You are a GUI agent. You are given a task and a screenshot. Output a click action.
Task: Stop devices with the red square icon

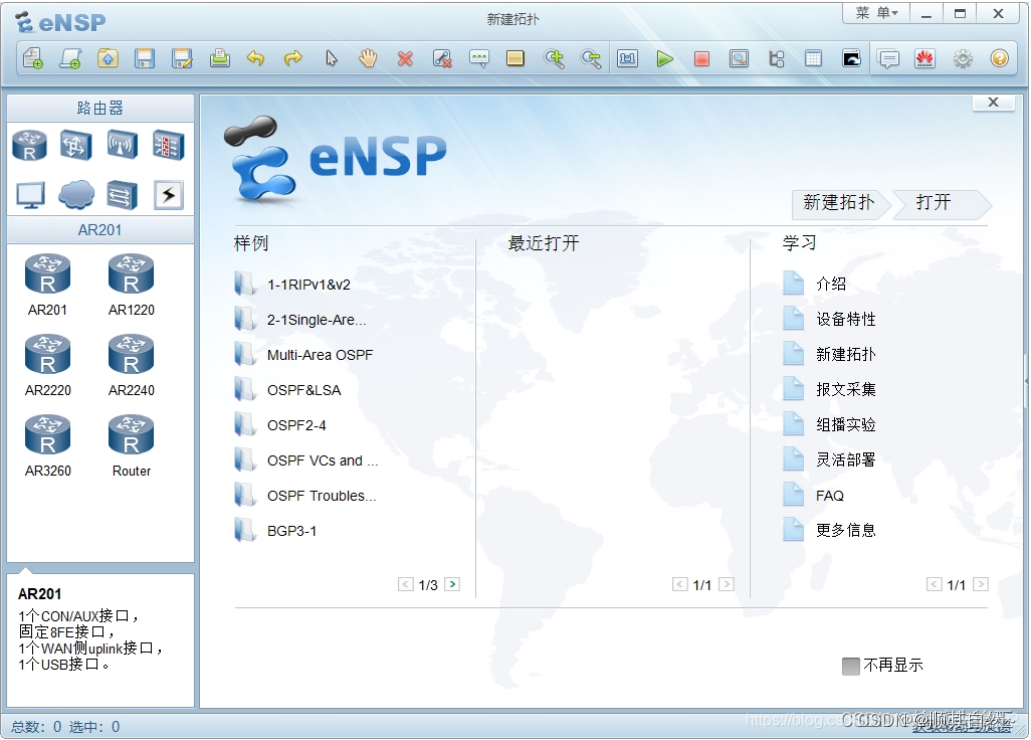(x=702, y=59)
